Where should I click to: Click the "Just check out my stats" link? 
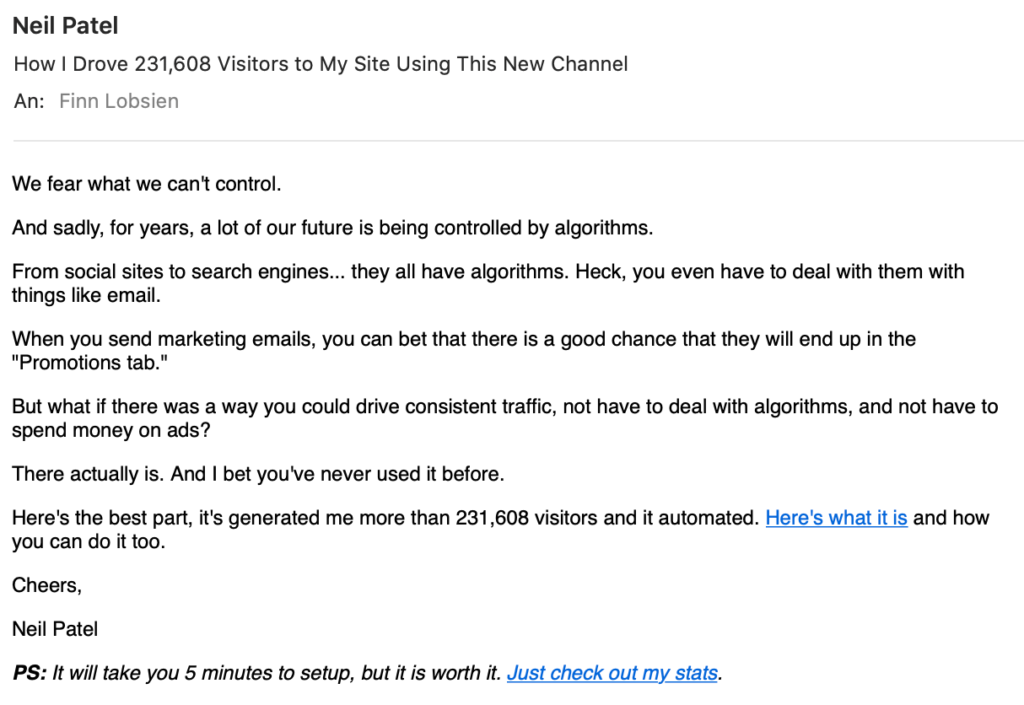(x=612, y=673)
